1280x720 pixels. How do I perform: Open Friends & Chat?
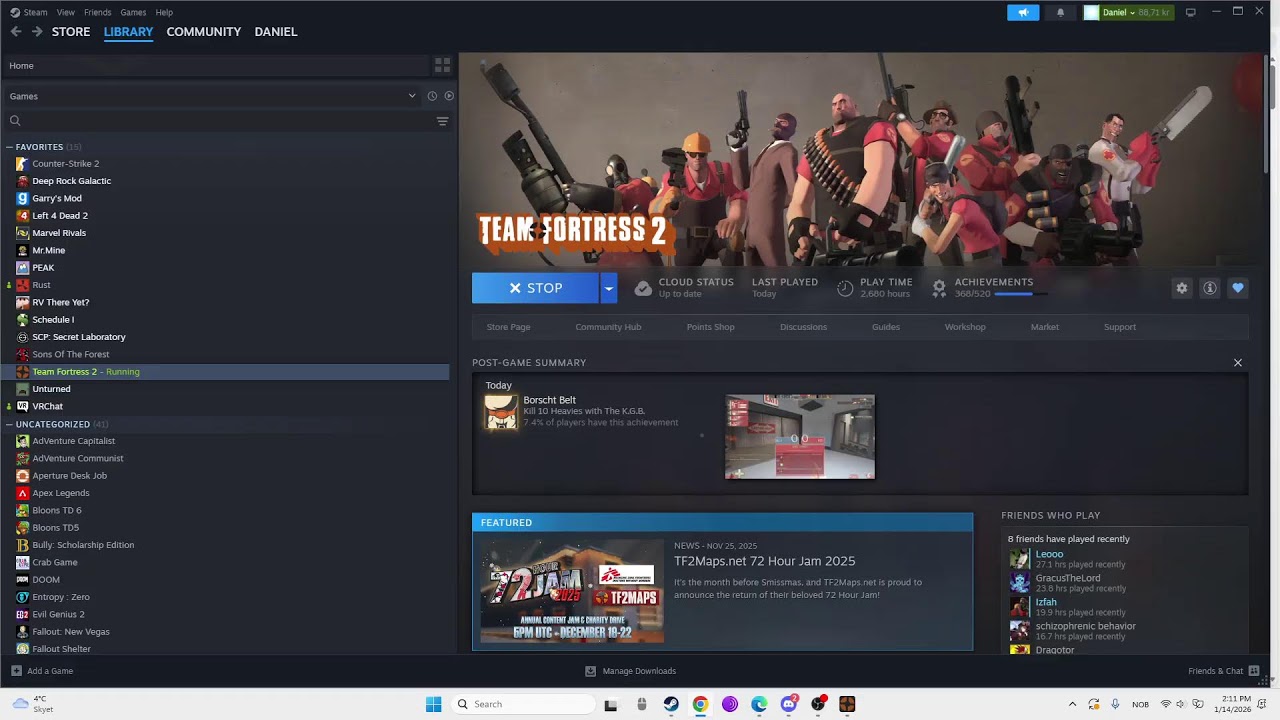(x=1223, y=671)
